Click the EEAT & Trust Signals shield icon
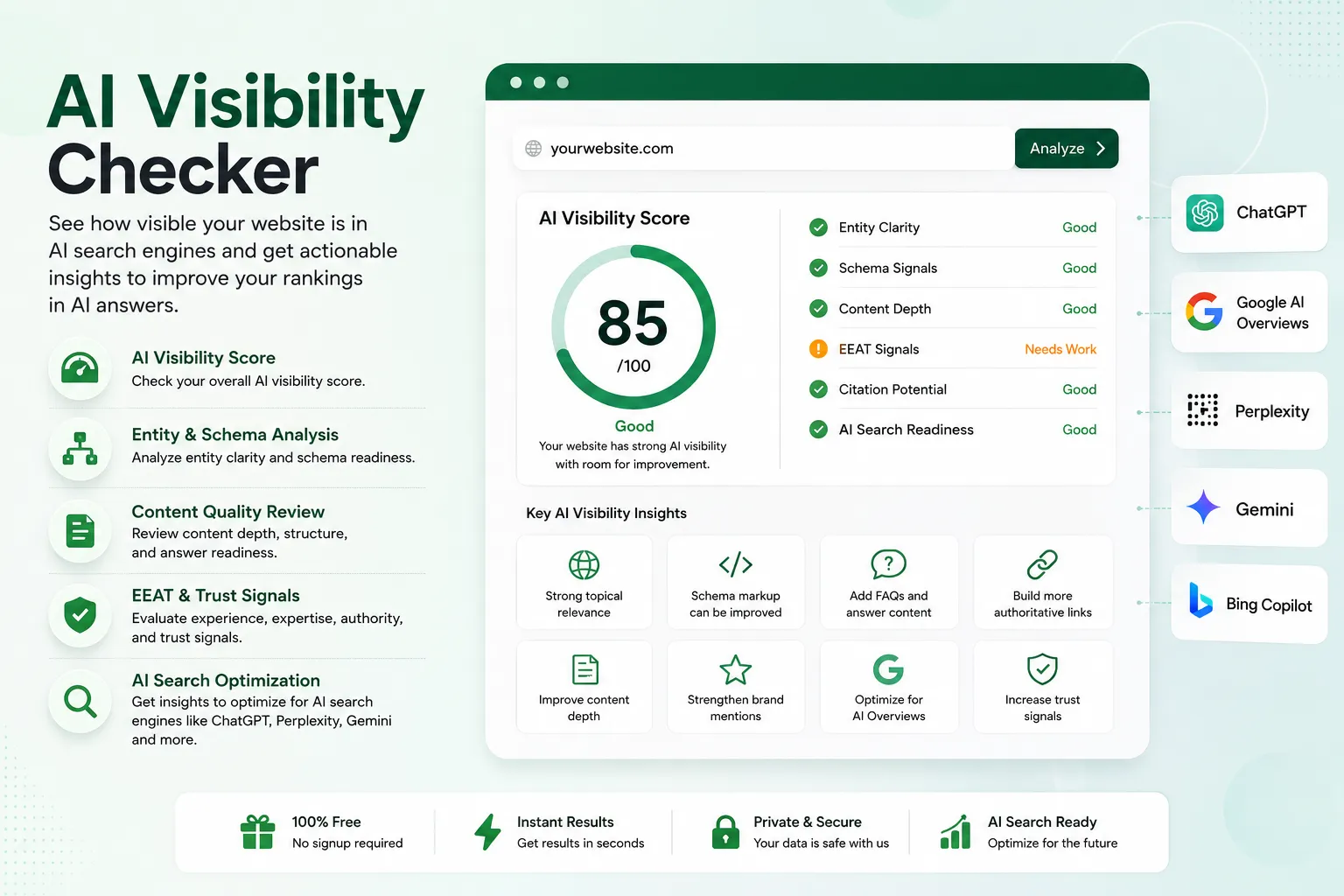This screenshot has height=896, width=1344. (80, 615)
